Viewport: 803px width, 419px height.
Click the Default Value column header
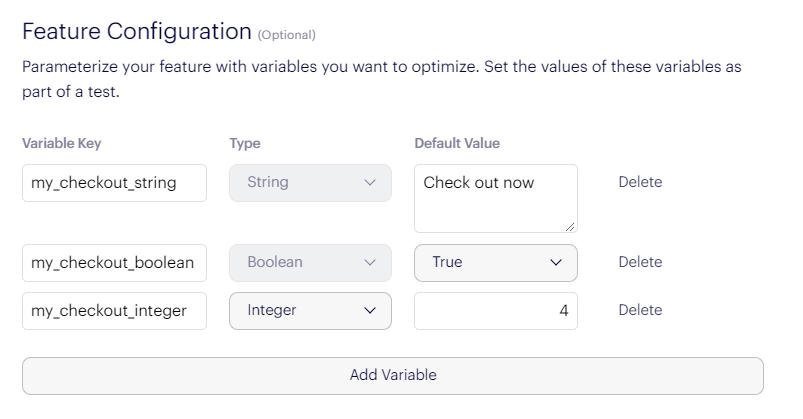click(x=457, y=143)
